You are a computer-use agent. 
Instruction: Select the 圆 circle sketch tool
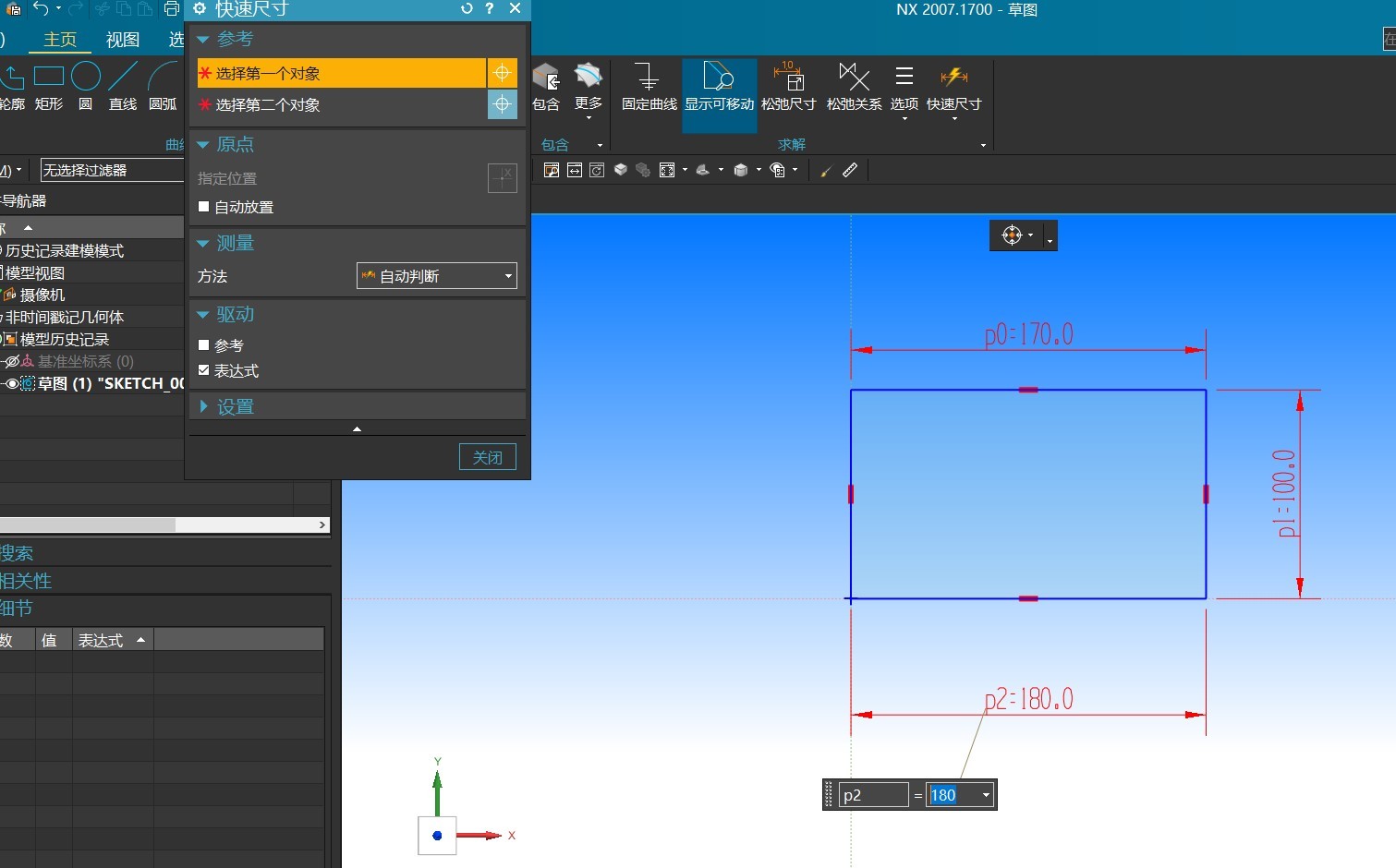point(86,86)
